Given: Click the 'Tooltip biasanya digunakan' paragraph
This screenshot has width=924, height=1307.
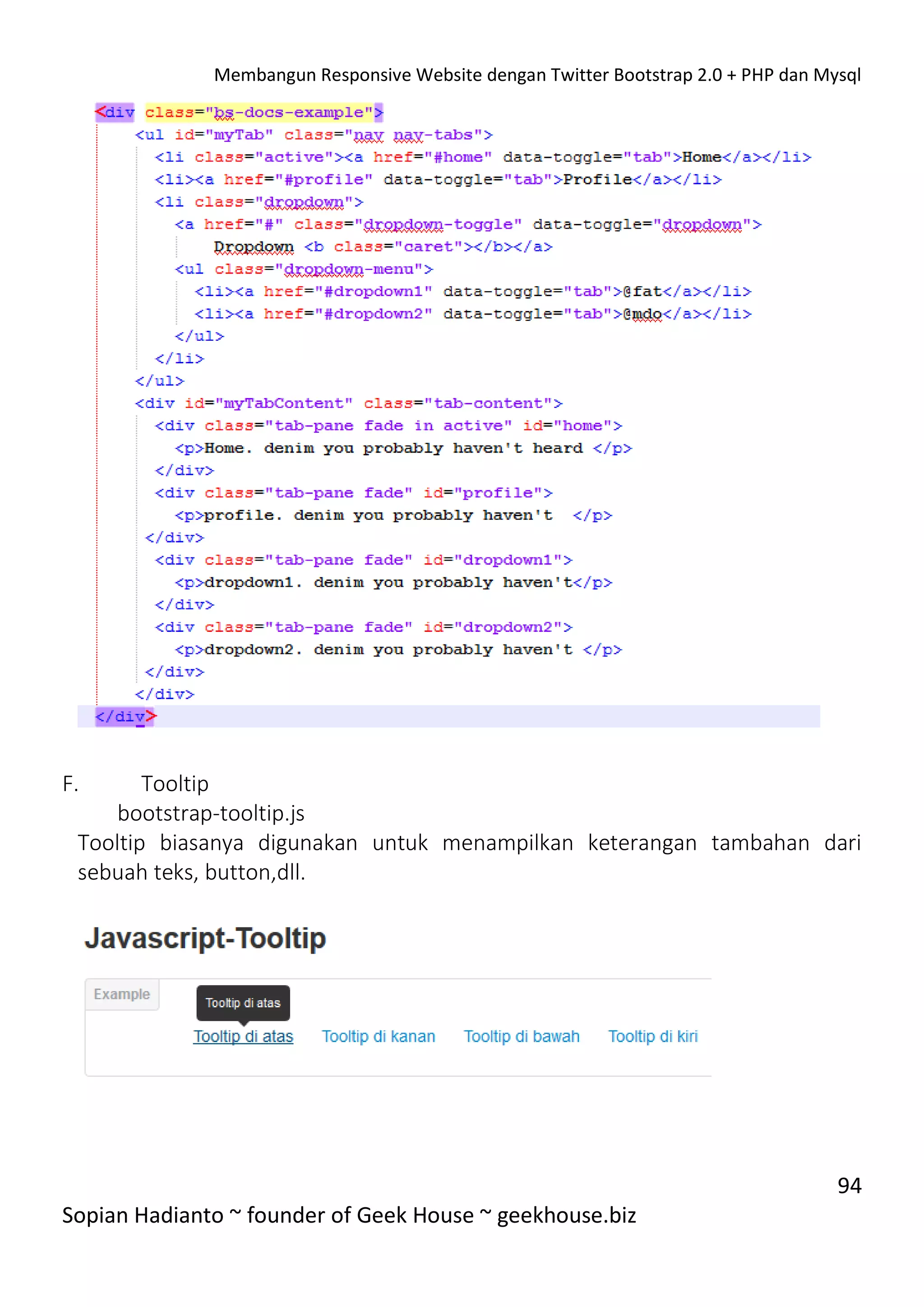Looking at the screenshot, I should [x=469, y=858].
